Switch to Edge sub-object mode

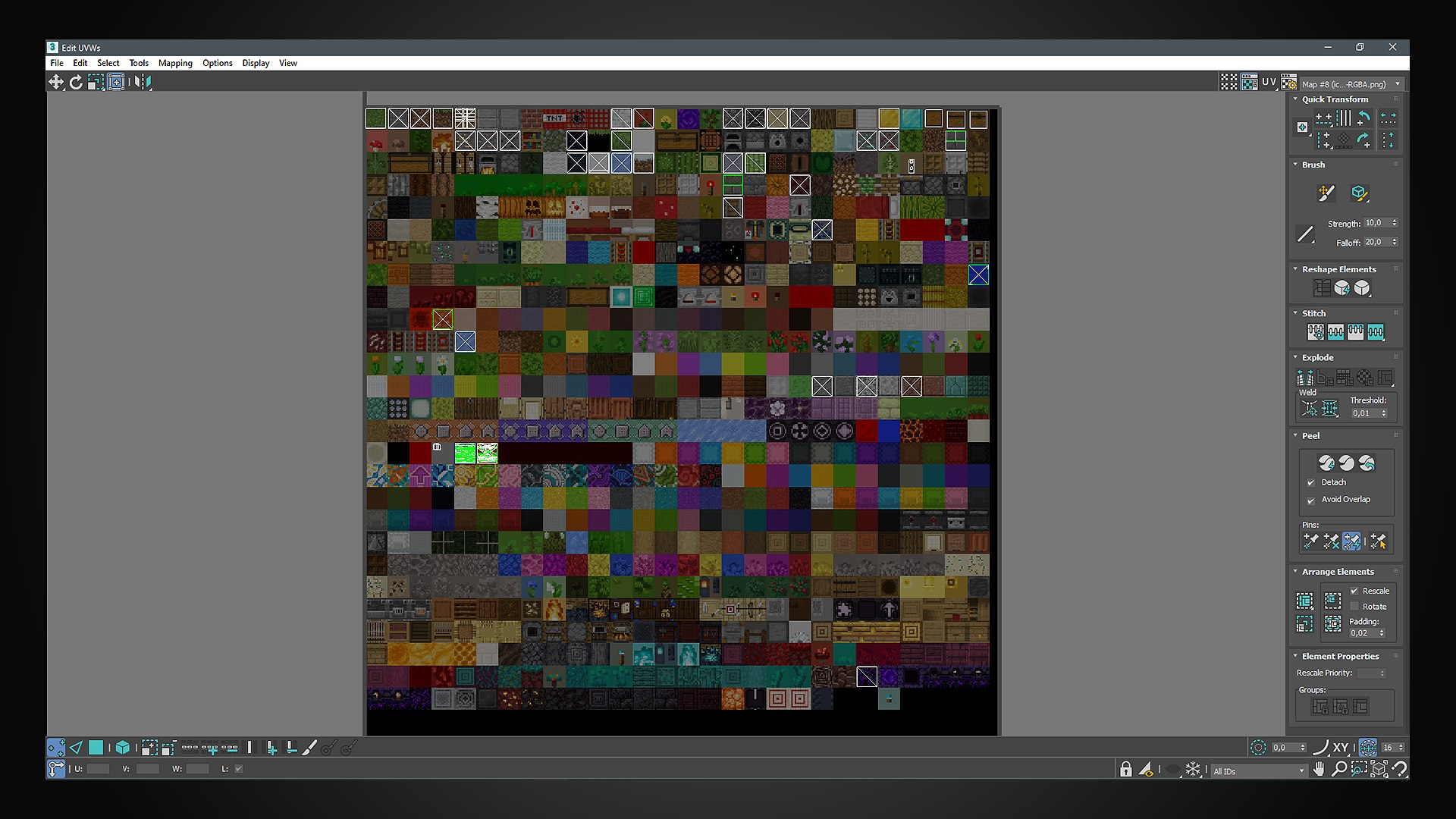pos(76,748)
